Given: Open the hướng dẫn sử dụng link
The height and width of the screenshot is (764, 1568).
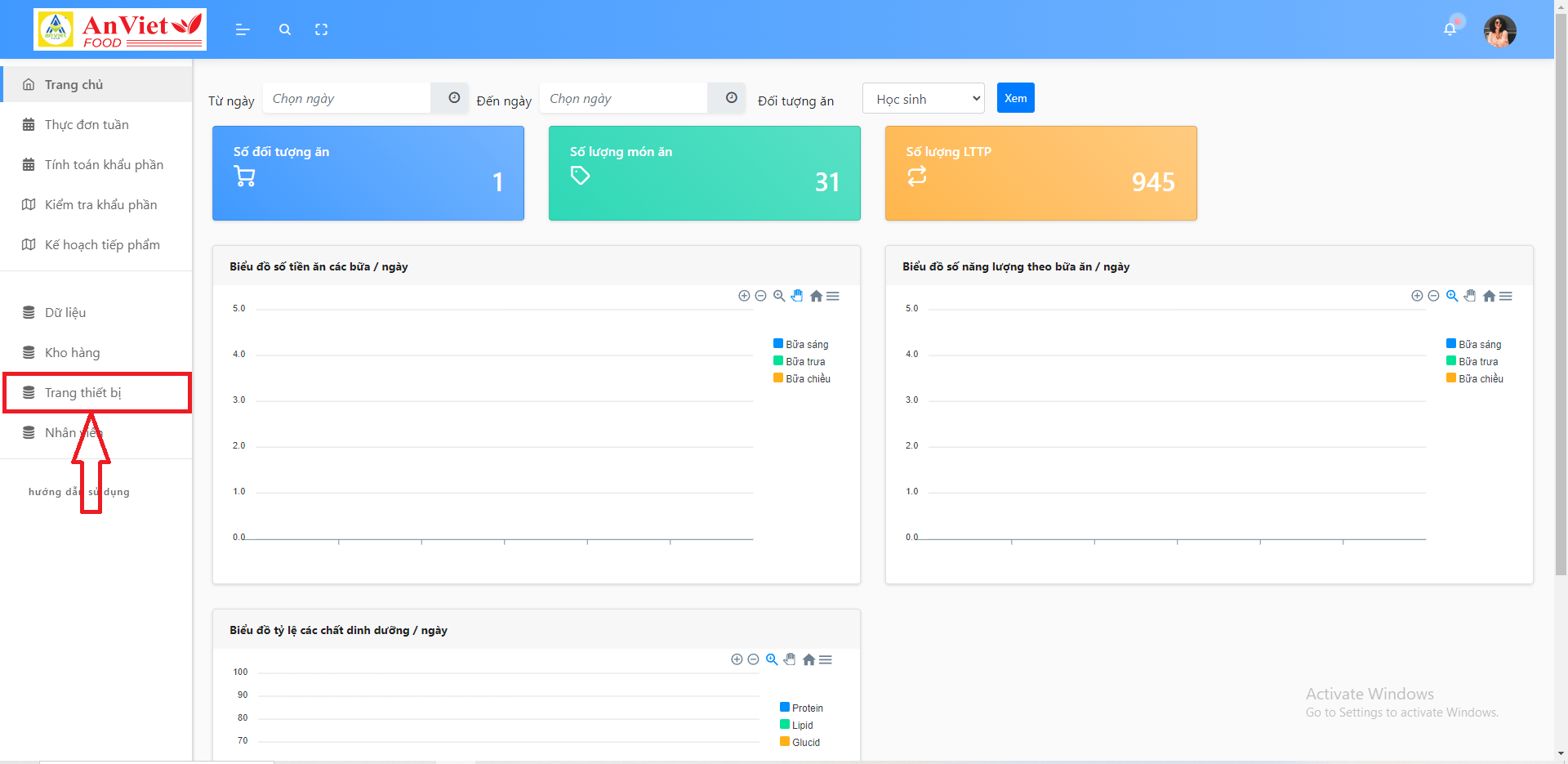Looking at the screenshot, I should [78, 491].
